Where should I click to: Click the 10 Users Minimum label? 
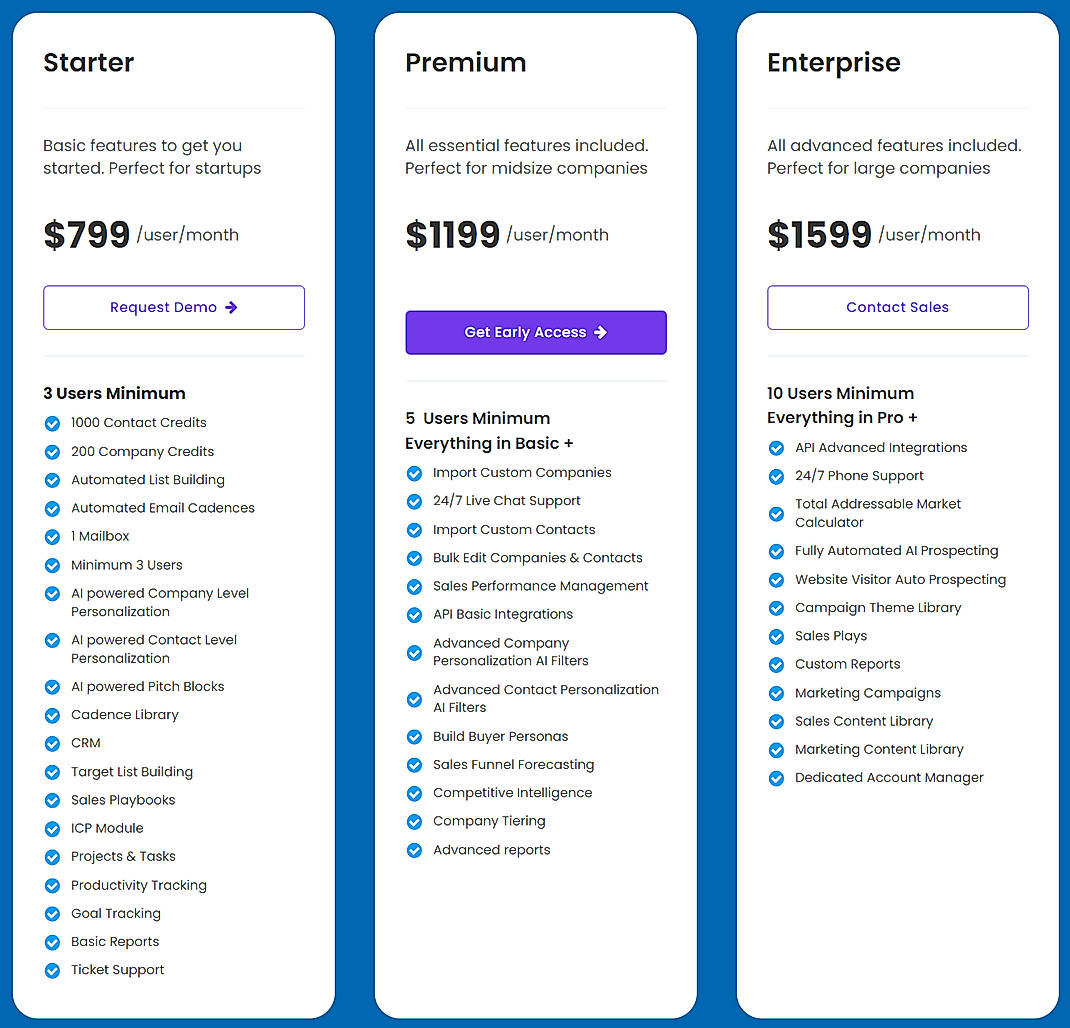coord(841,393)
